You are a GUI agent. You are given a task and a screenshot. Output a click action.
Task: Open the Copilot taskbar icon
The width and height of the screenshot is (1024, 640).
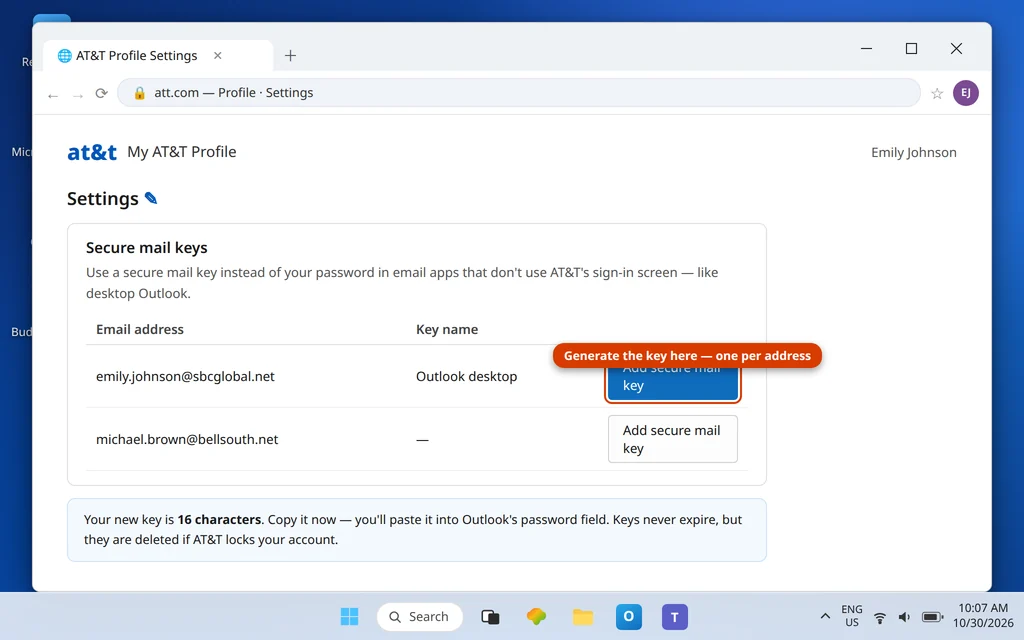[536, 616]
